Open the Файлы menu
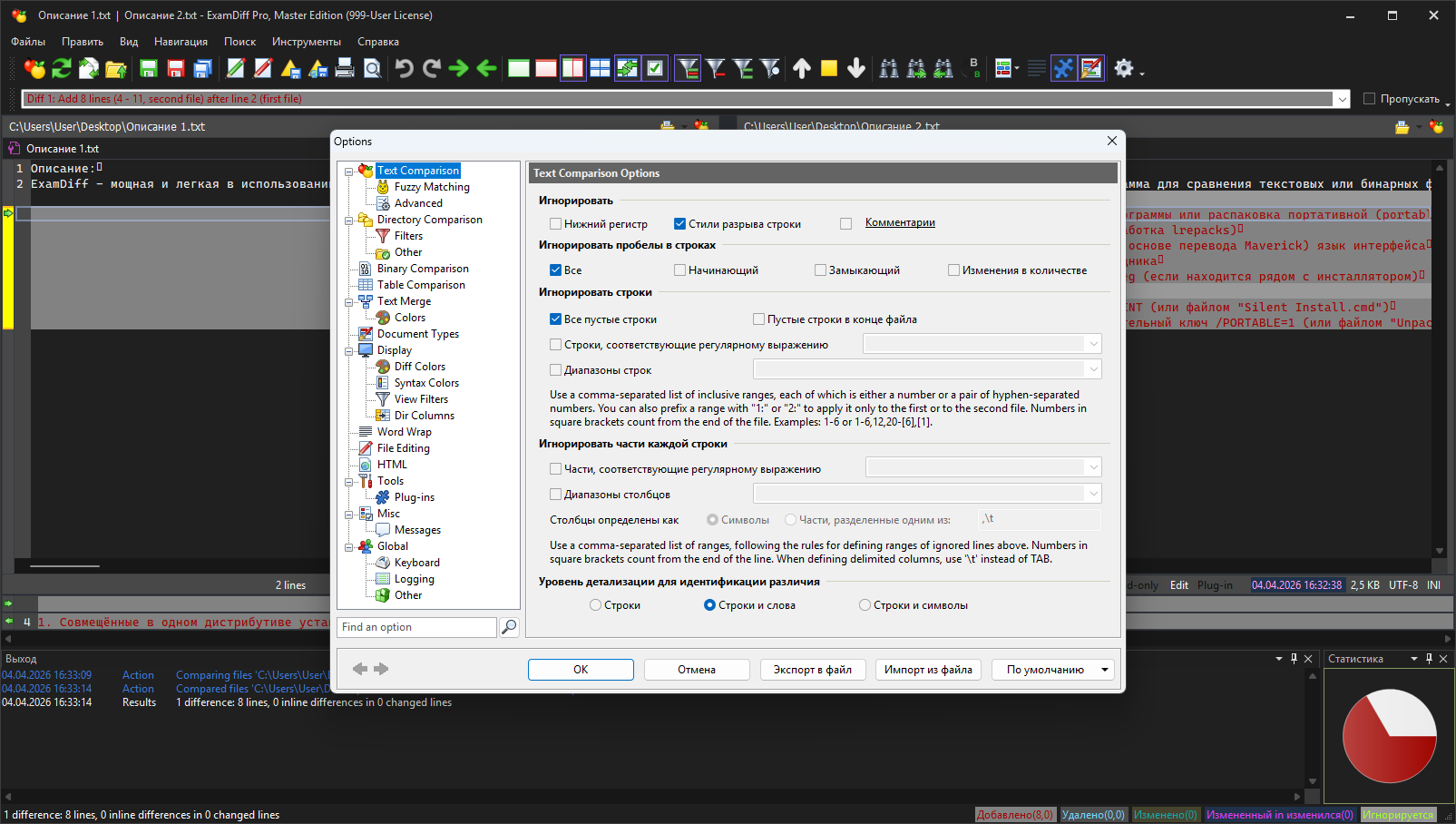This screenshot has width=1456, height=824. [x=28, y=42]
